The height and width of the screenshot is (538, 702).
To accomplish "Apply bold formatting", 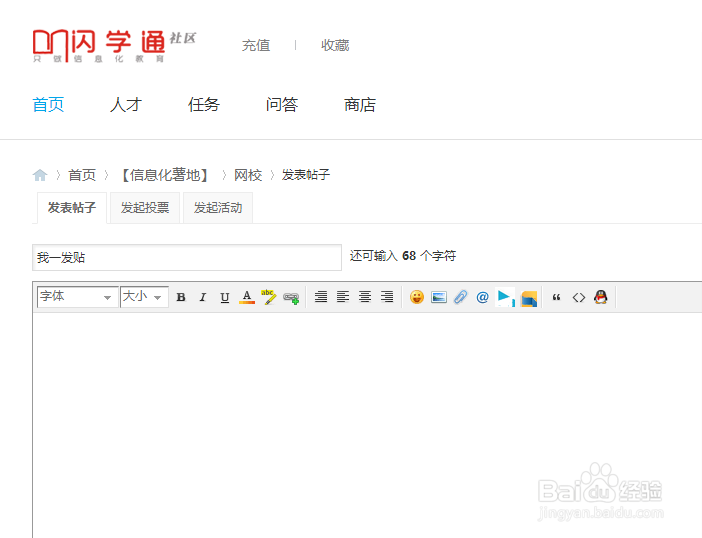I will pos(181,297).
